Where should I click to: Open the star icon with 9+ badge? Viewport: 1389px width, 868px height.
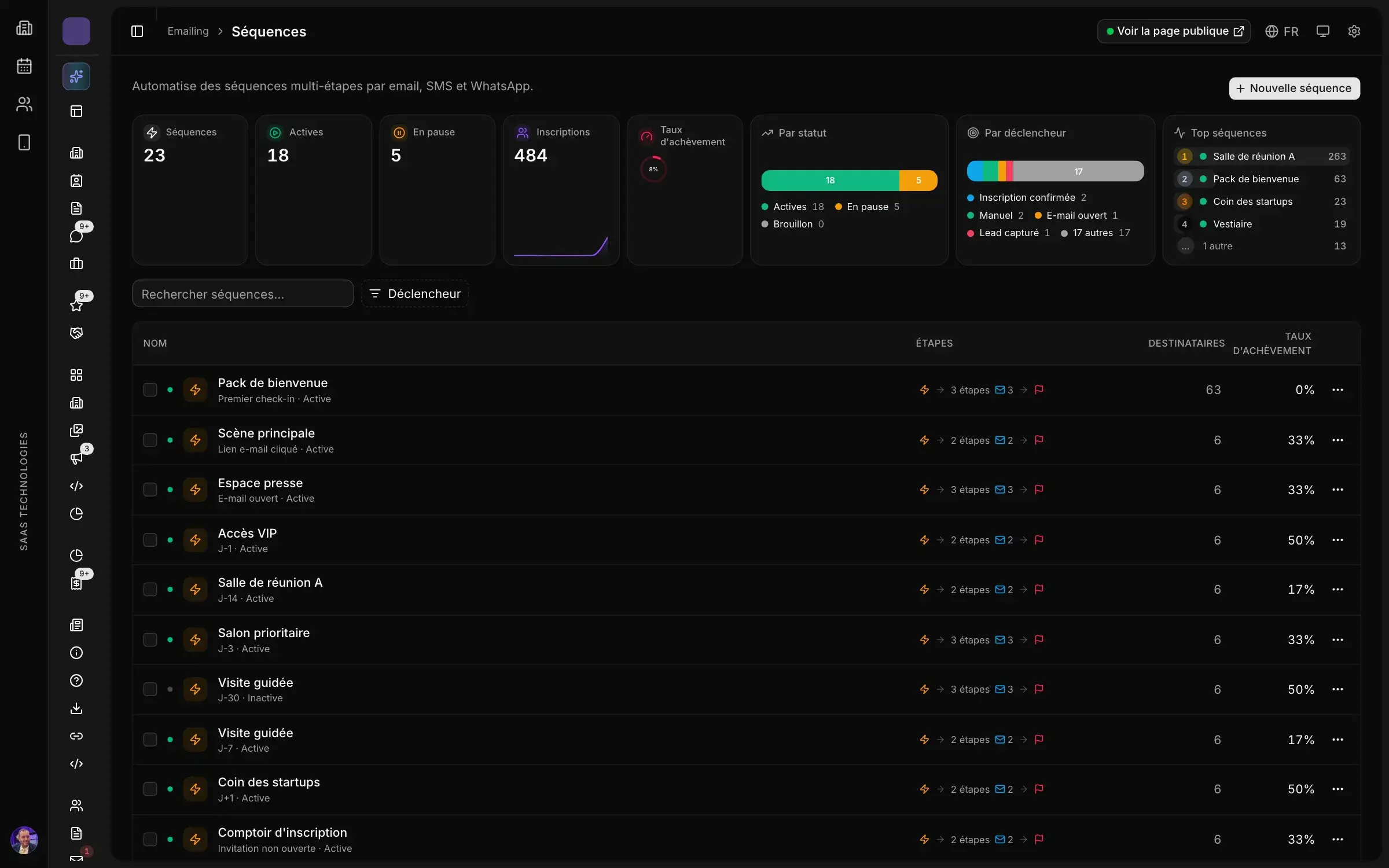(x=76, y=305)
